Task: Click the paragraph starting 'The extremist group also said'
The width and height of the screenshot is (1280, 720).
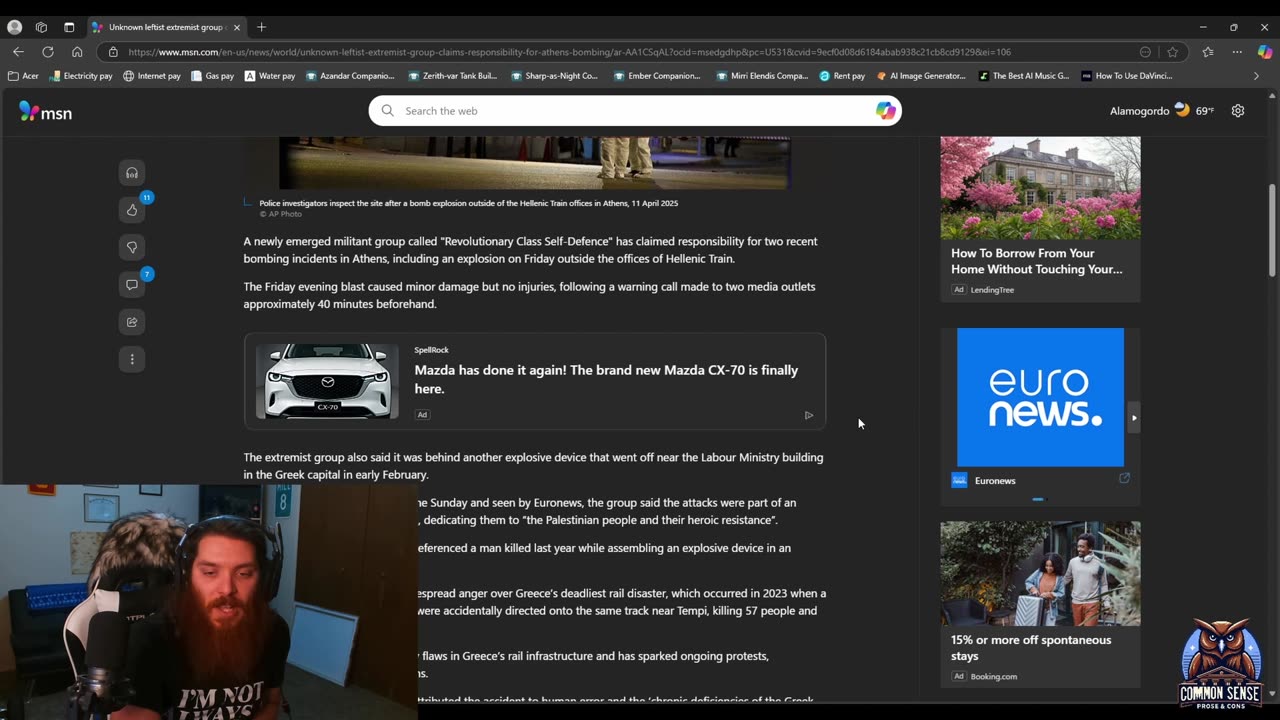Action: pyautogui.click(x=533, y=466)
